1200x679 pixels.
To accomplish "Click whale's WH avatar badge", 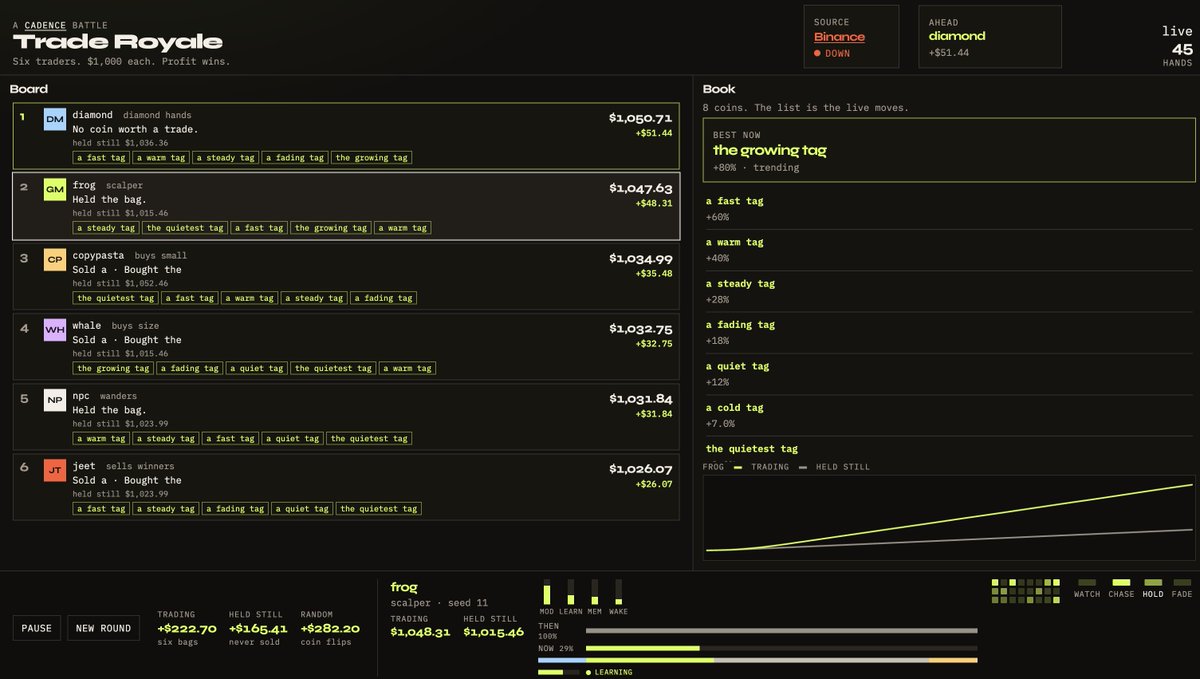I will tap(55, 330).
